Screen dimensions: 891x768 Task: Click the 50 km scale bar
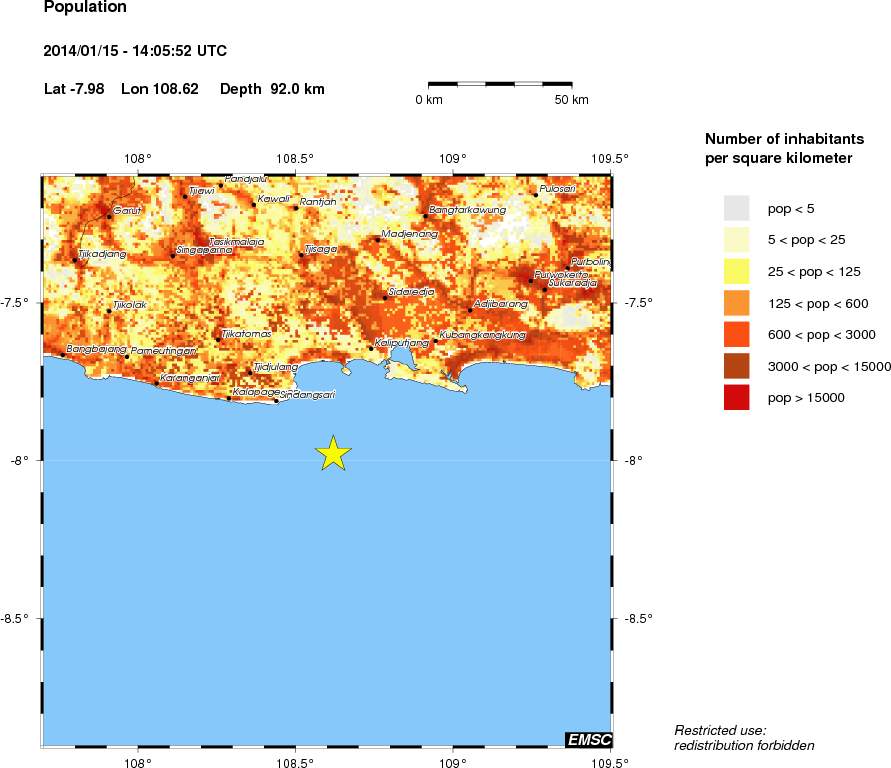[x=500, y=85]
